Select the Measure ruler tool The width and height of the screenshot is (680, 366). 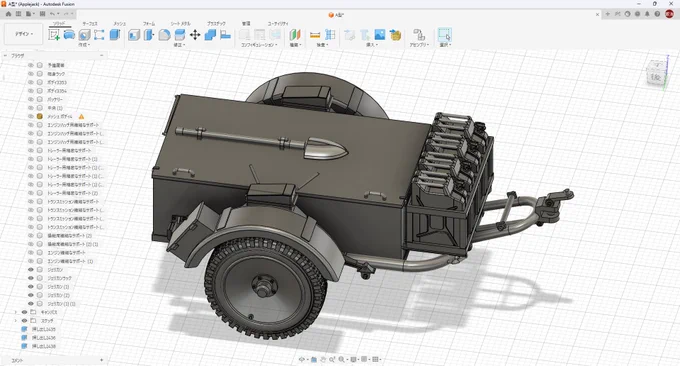pyautogui.click(x=315, y=35)
